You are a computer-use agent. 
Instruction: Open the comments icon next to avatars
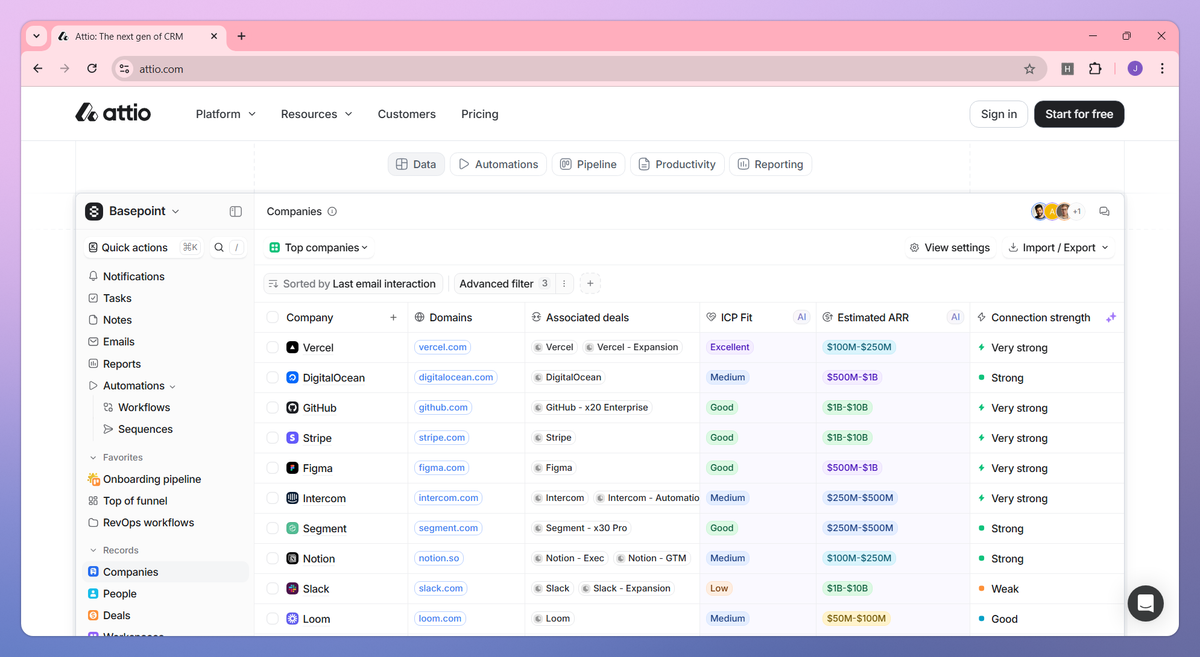click(1104, 212)
